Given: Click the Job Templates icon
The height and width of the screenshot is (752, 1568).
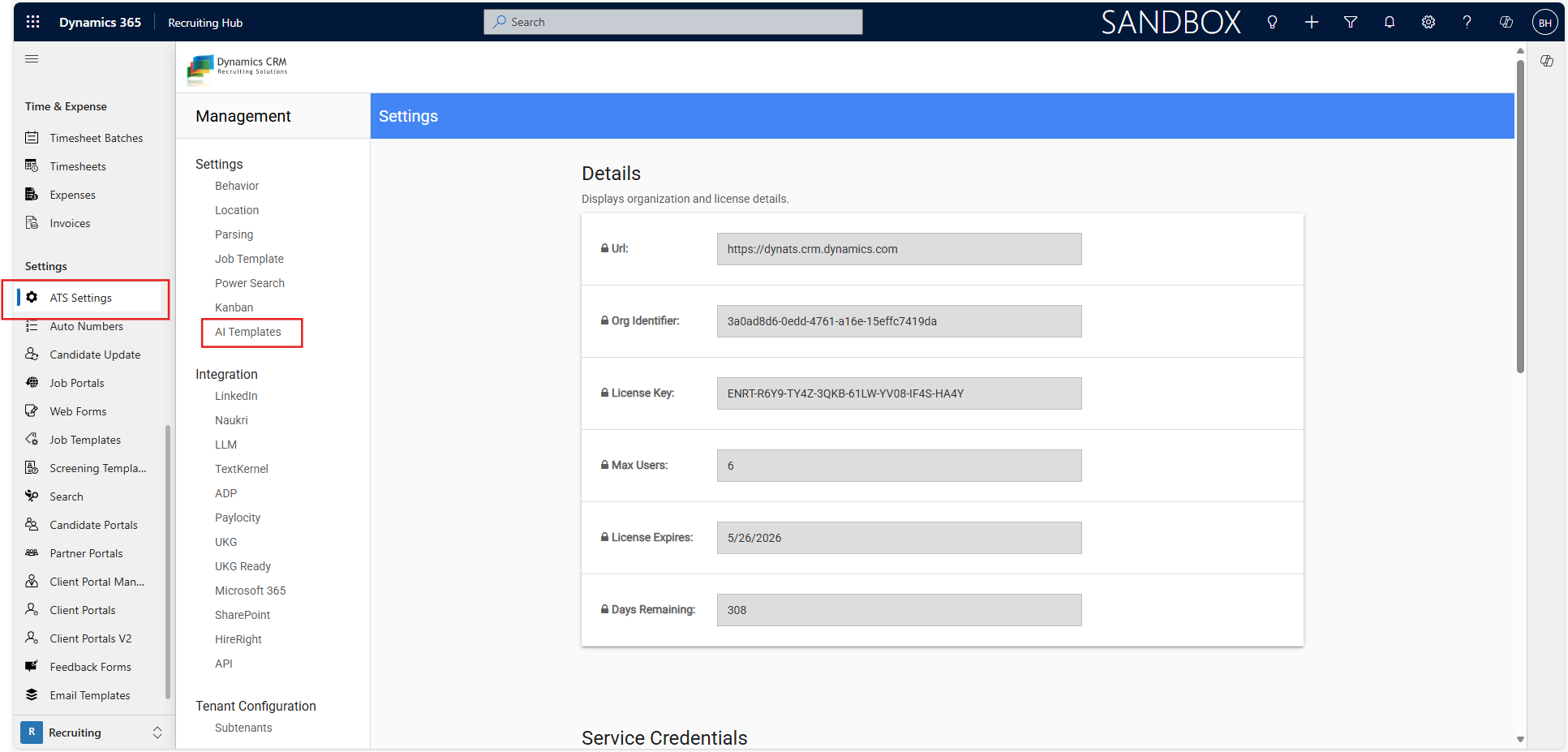Looking at the screenshot, I should point(32,439).
